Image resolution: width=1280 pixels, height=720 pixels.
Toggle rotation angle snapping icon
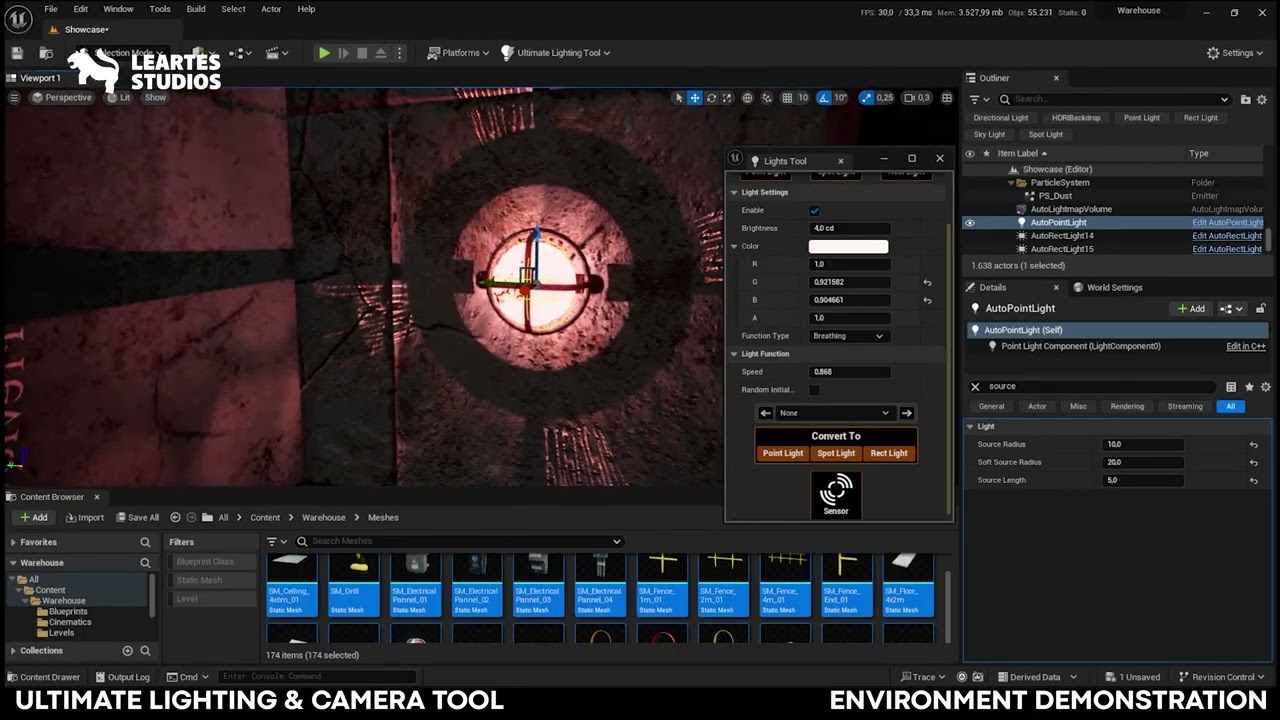[824, 98]
